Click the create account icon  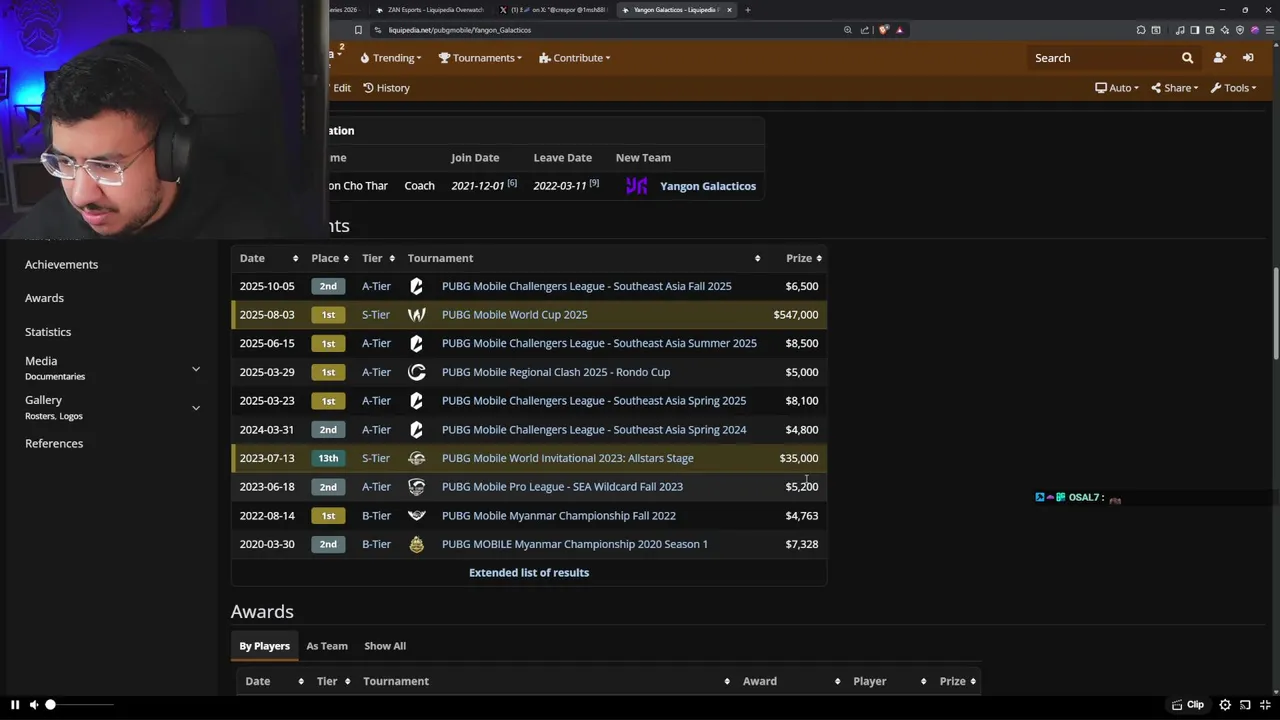pyautogui.click(x=1219, y=58)
